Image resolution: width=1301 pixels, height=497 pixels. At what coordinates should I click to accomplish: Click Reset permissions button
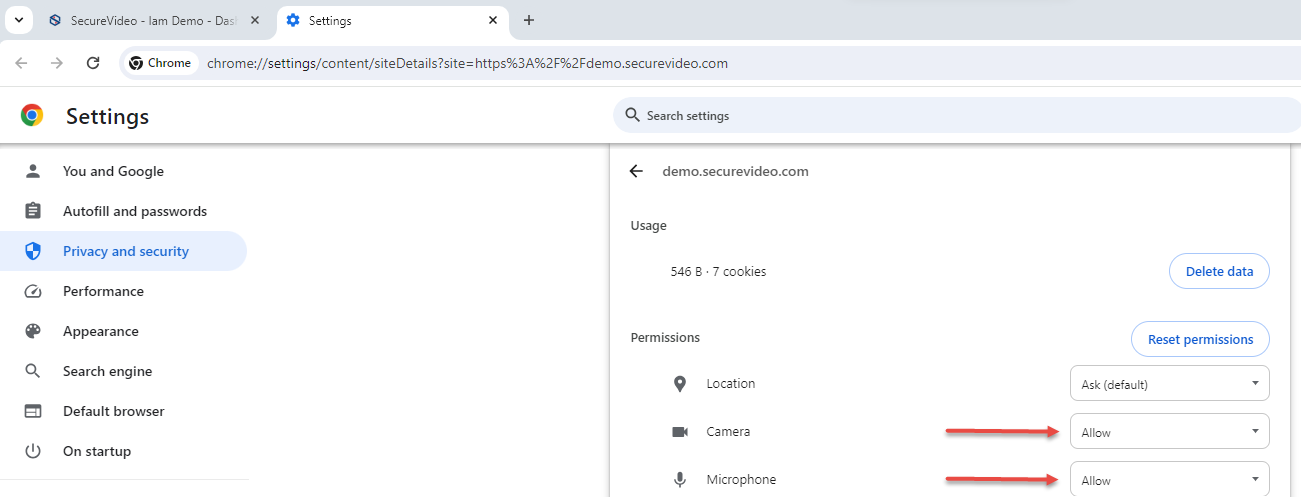[1199, 339]
